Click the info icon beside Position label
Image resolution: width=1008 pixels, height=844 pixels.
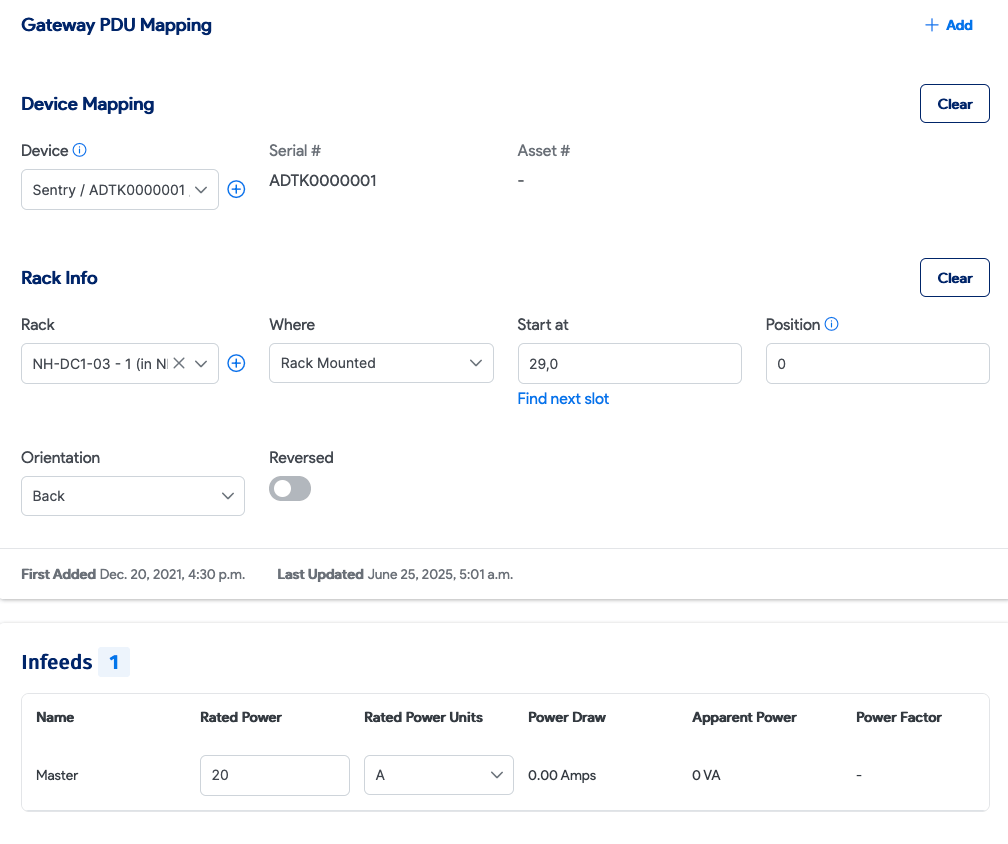coord(832,325)
